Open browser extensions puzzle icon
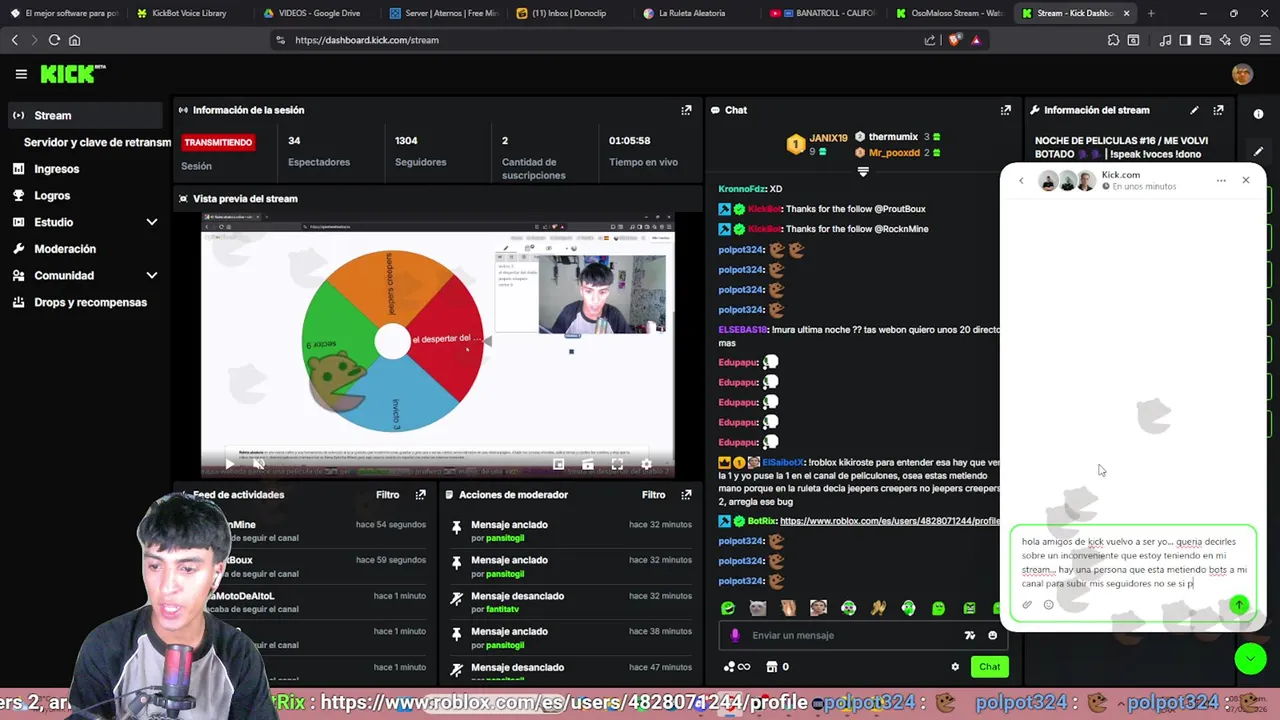1280x720 pixels. click(x=1113, y=40)
